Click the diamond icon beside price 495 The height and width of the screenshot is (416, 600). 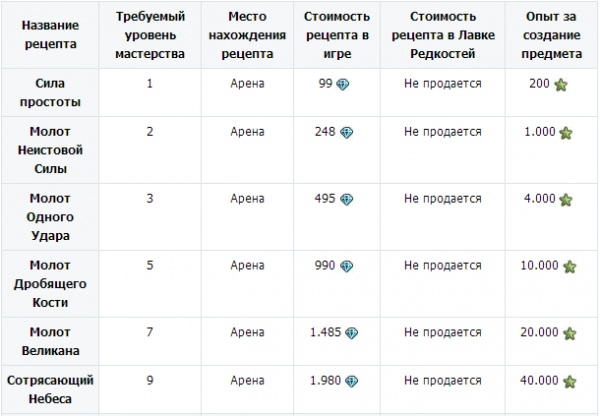346,199
